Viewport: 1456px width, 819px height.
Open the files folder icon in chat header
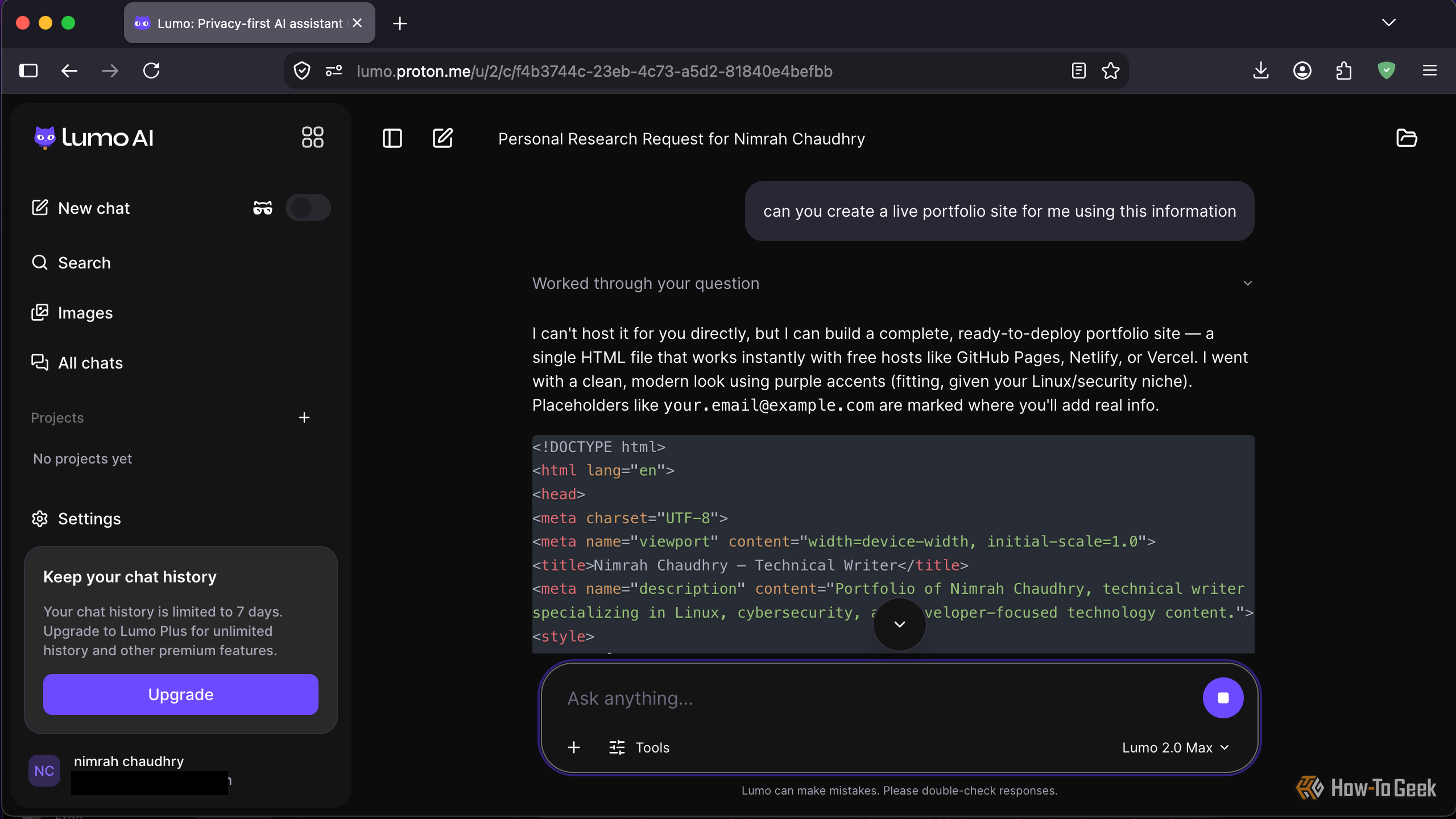[x=1407, y=138]
